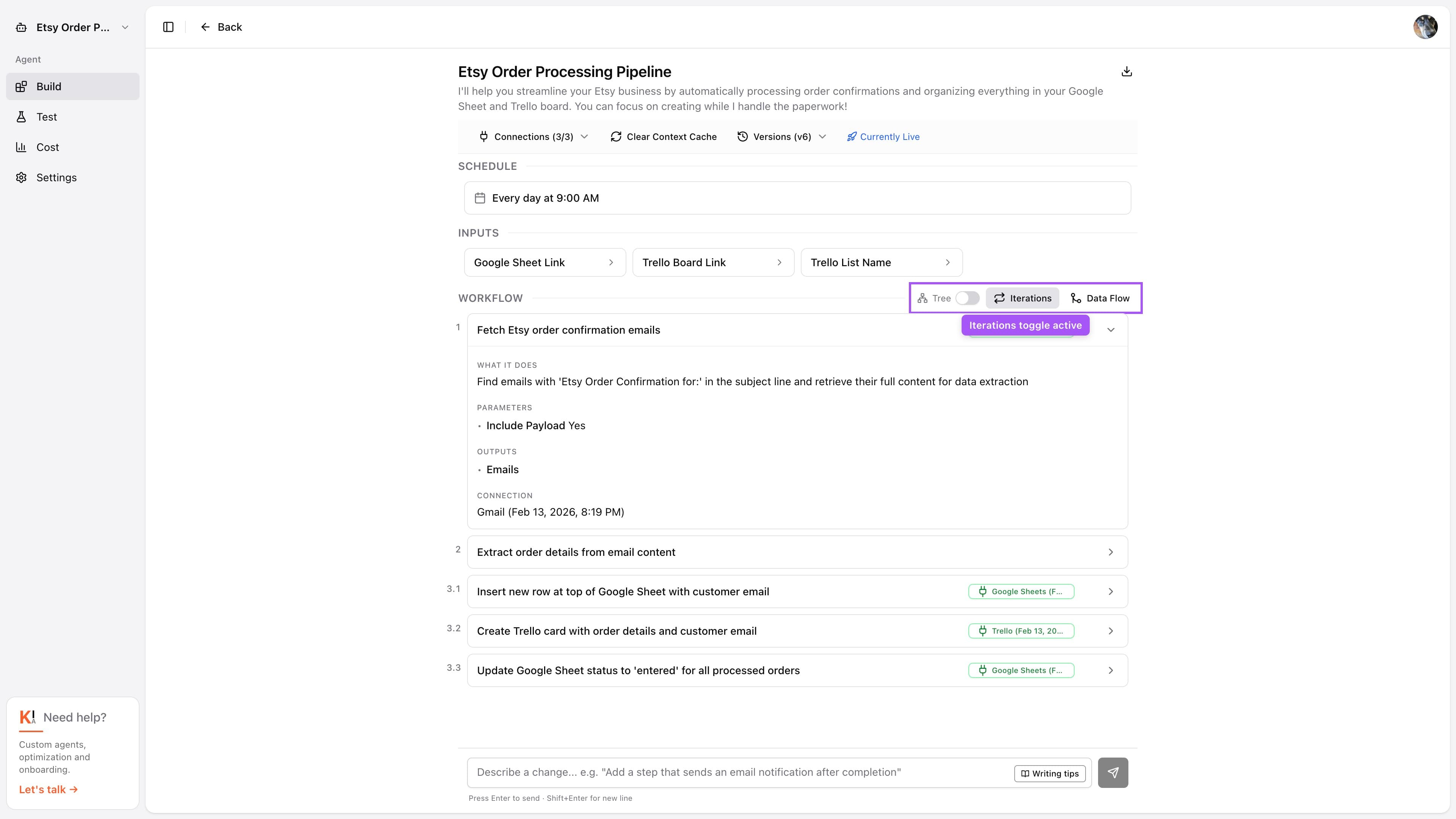The image size is (1456, 819).
Task: Click the download icon at top right
Action: click(1127, 71)
